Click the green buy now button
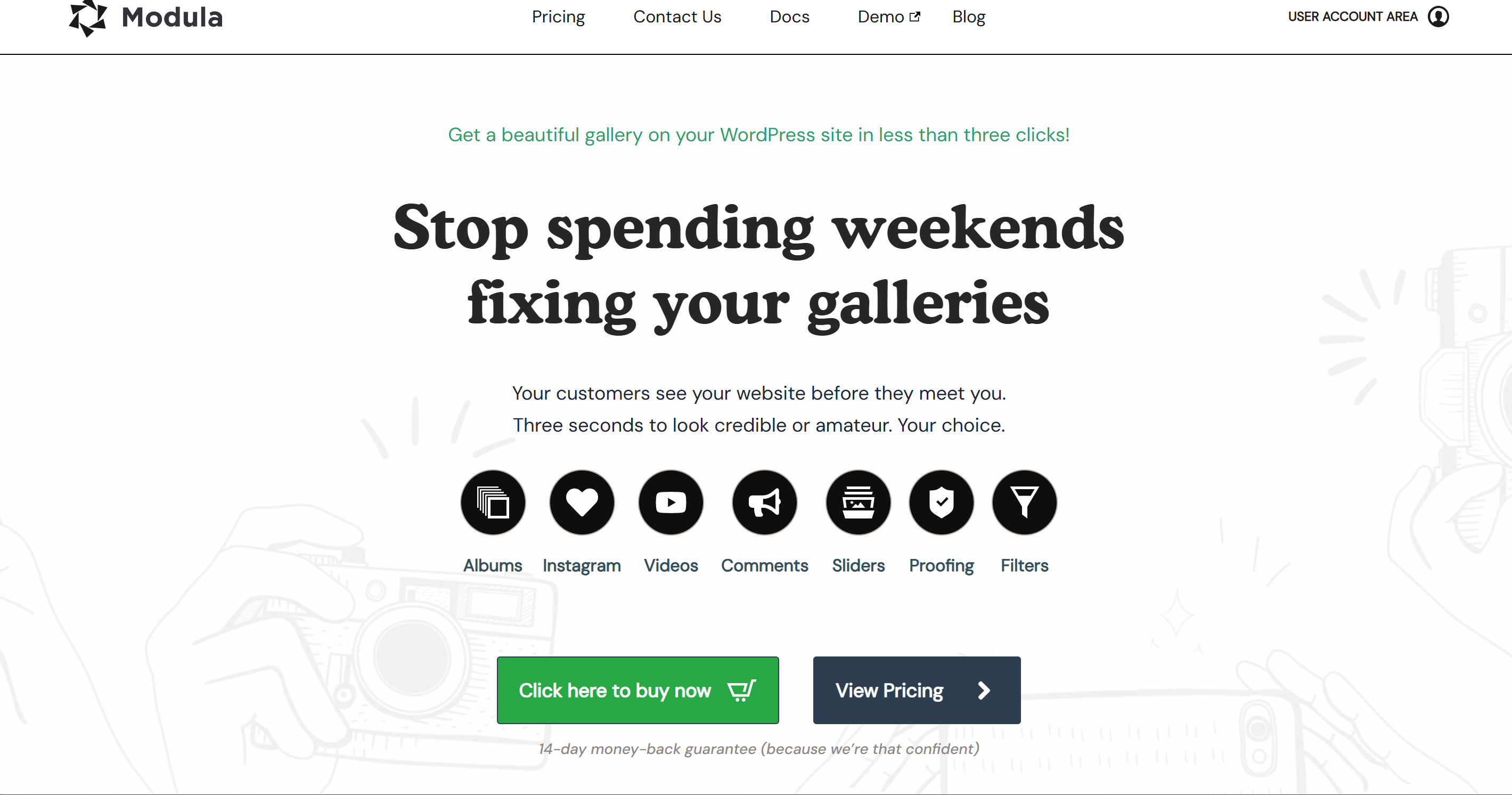 tap(638, 690)
